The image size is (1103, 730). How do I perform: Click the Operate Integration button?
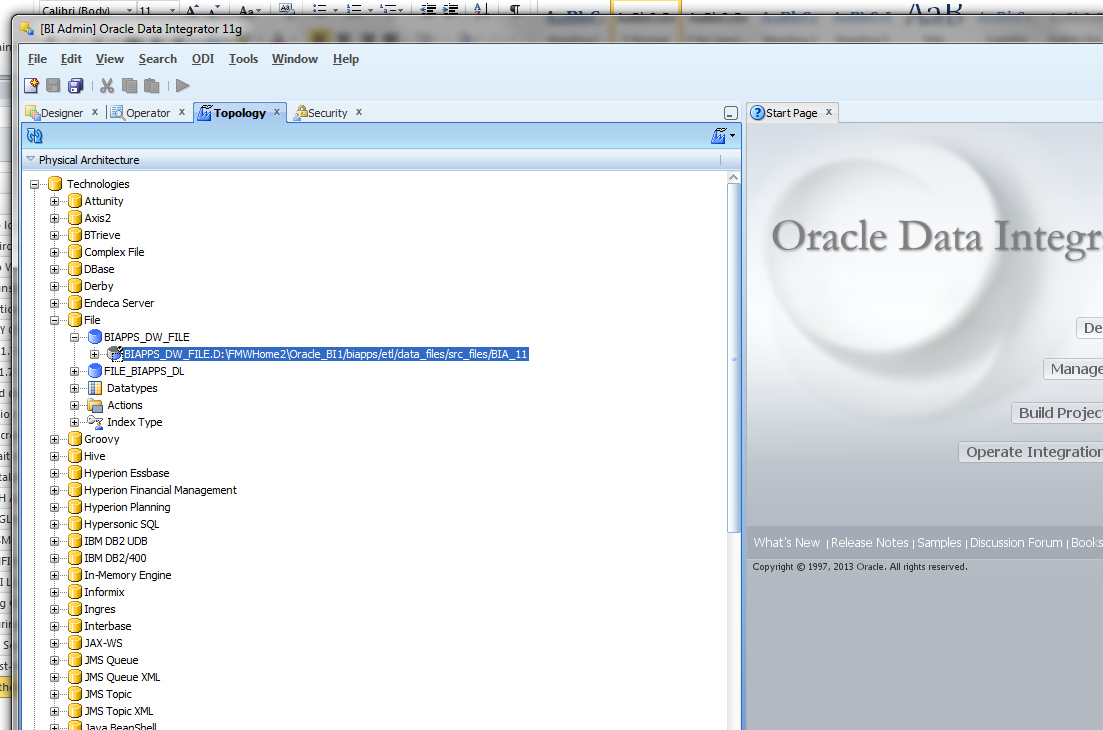pyautogui.click(x=1031, y=452)
